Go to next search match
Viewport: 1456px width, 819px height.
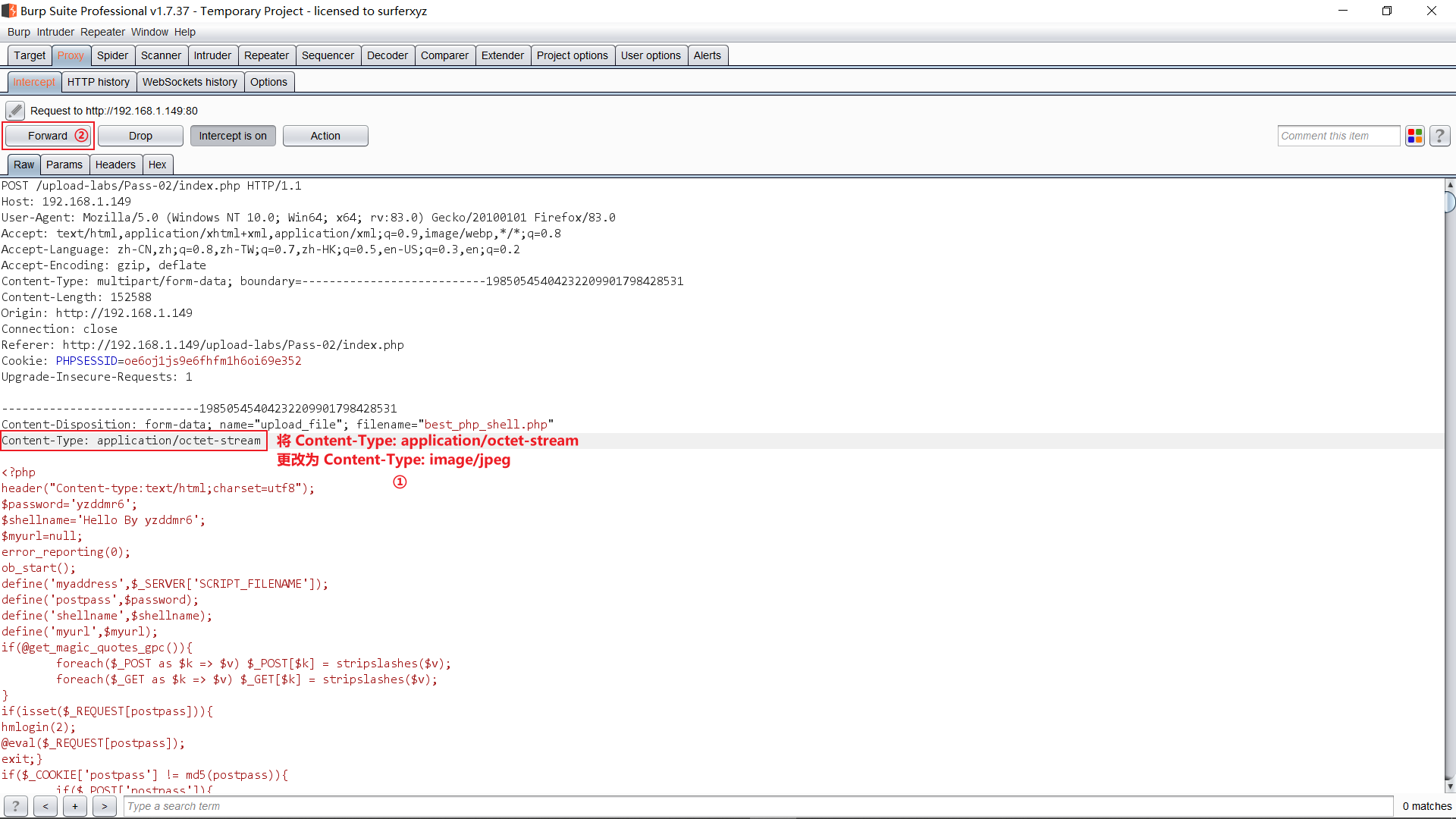click(x=105, y=806)
